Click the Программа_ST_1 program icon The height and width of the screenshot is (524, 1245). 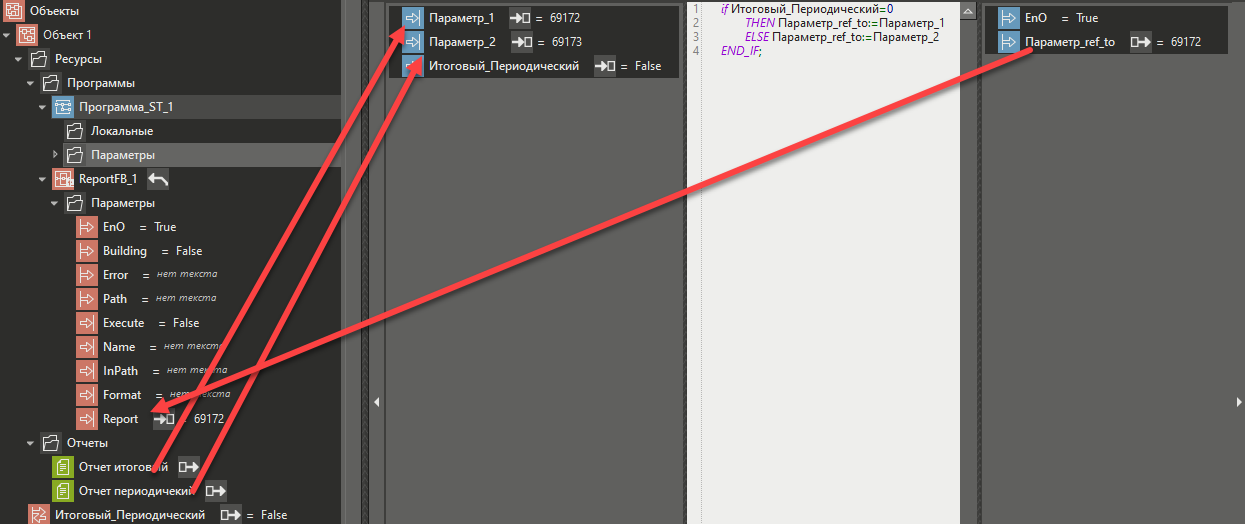coord(63,107)
